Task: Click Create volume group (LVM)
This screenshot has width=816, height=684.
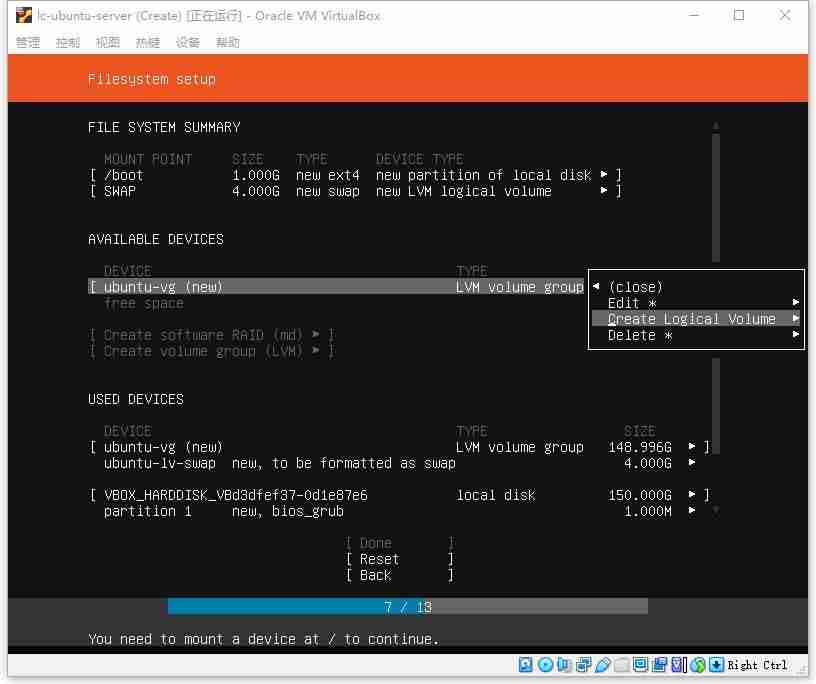Action: coord(212,351)
